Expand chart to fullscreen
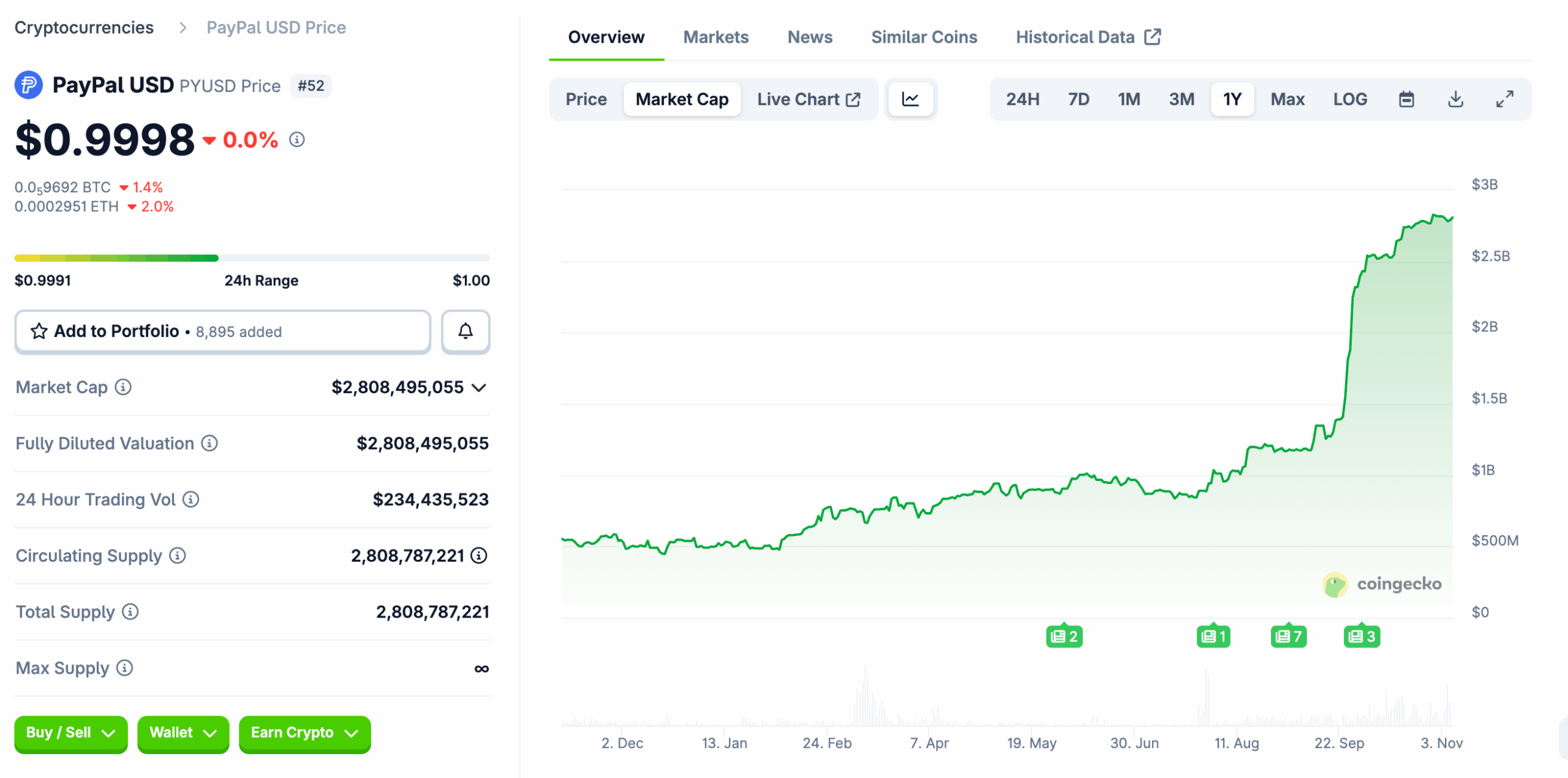 click(1504, 99)
